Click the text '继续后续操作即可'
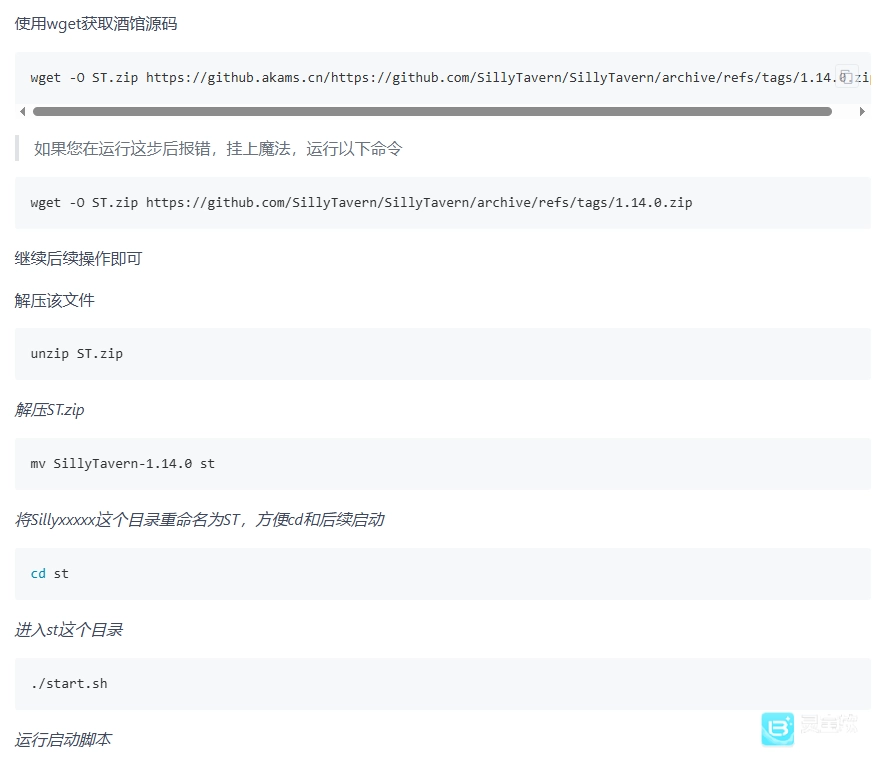Screen dimensions: 887x758 point(78,259)
